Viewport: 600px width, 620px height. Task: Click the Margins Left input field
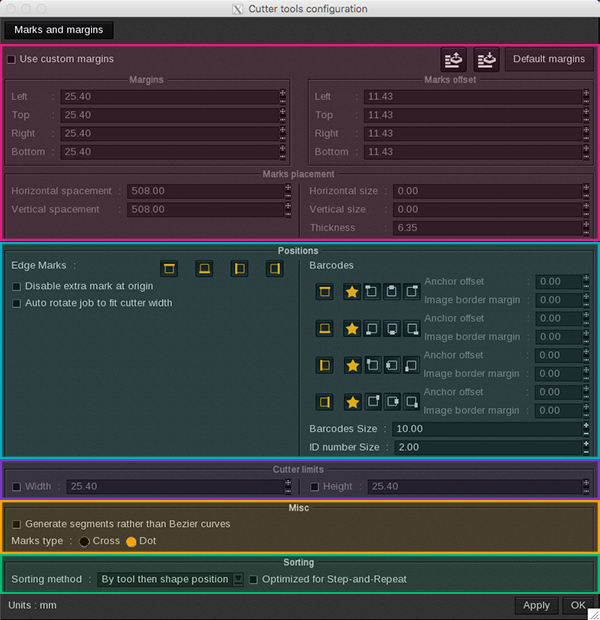tap(170, 96)
